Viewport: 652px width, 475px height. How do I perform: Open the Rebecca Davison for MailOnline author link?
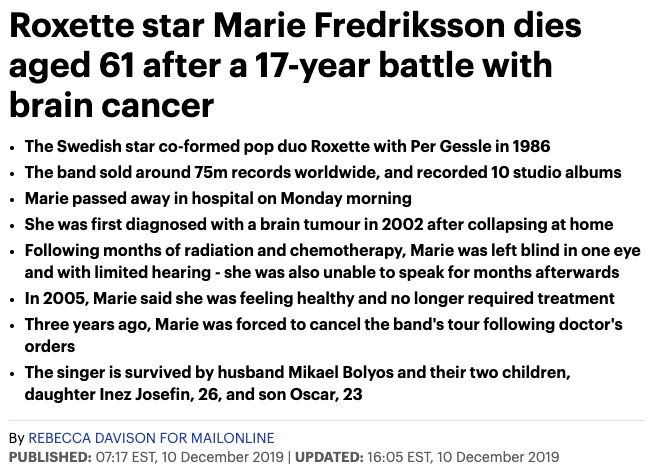click(151, 438)
